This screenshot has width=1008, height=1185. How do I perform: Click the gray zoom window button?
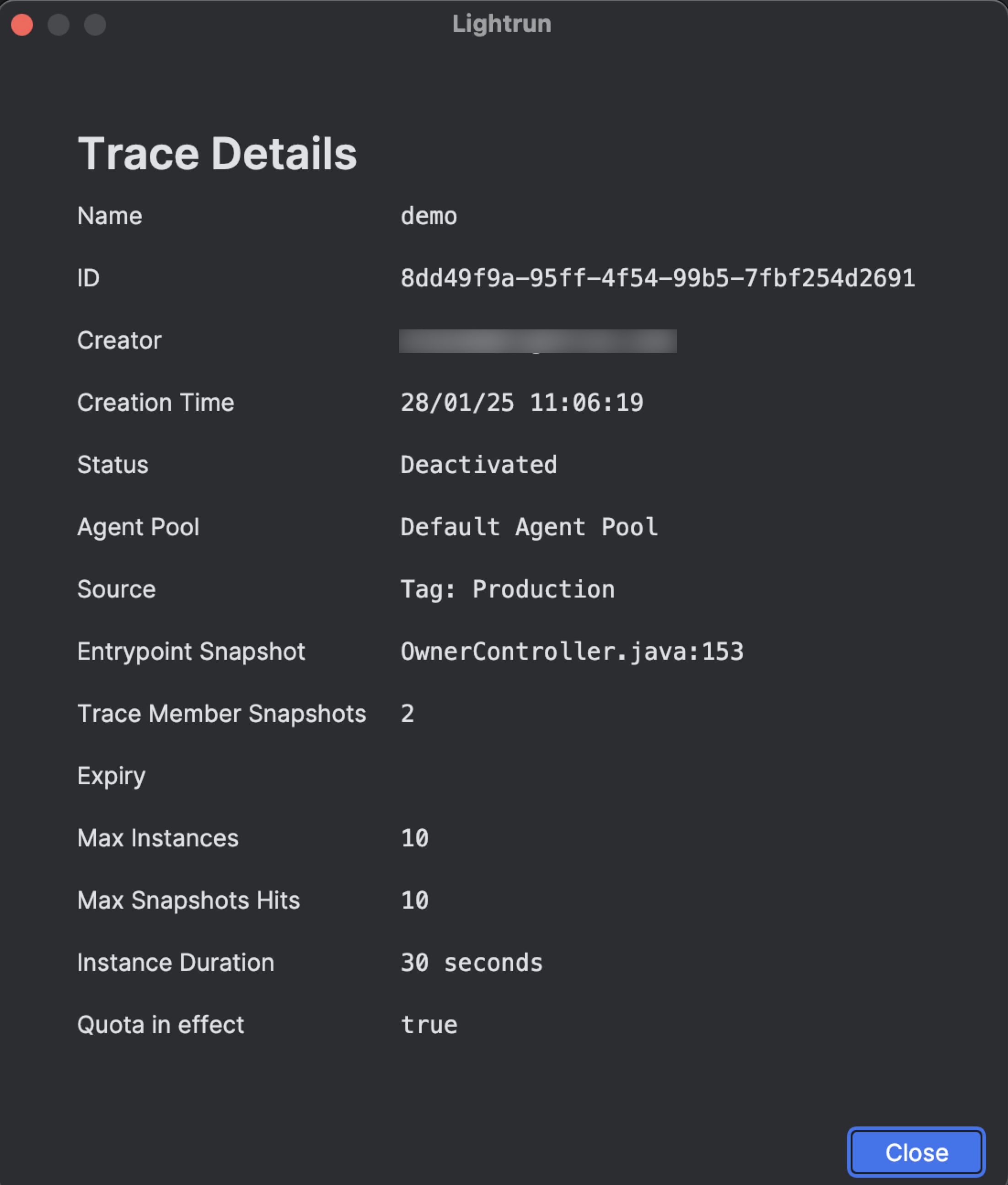(x=95, y=25)
